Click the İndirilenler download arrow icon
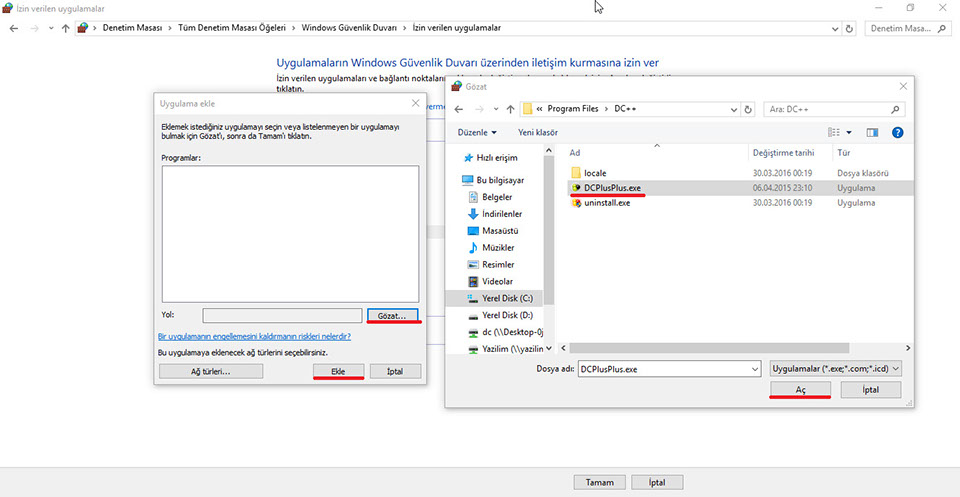 (x=473, y=214)
